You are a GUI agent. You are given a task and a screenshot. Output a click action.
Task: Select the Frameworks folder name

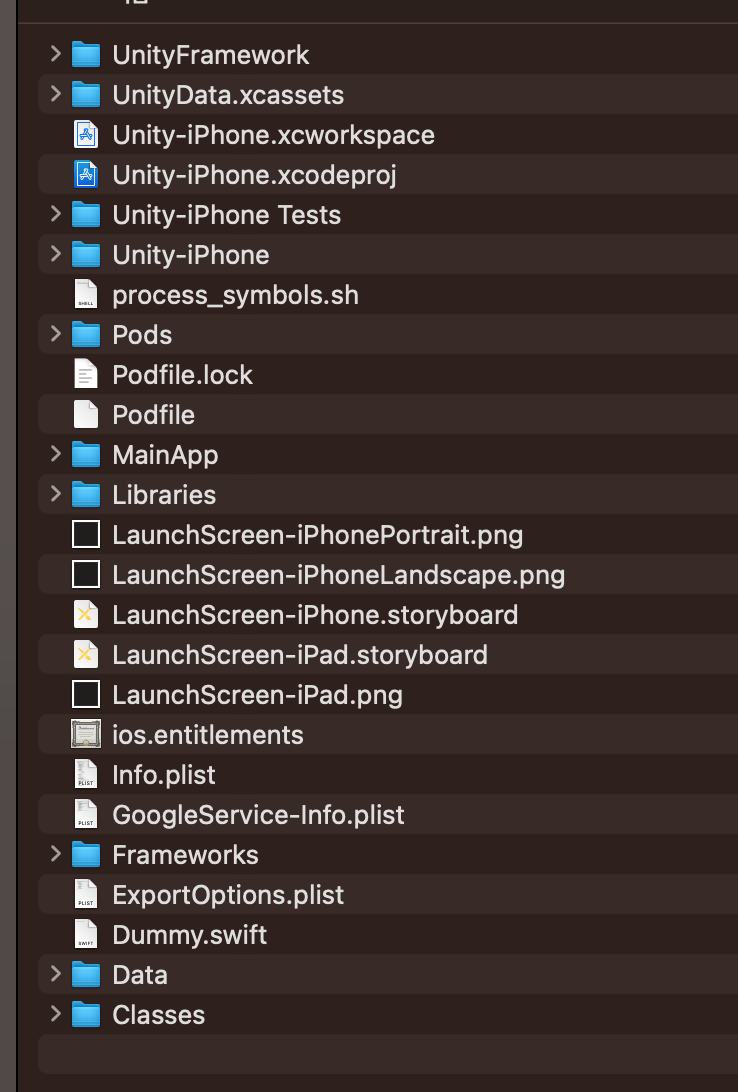pos(186,855)
